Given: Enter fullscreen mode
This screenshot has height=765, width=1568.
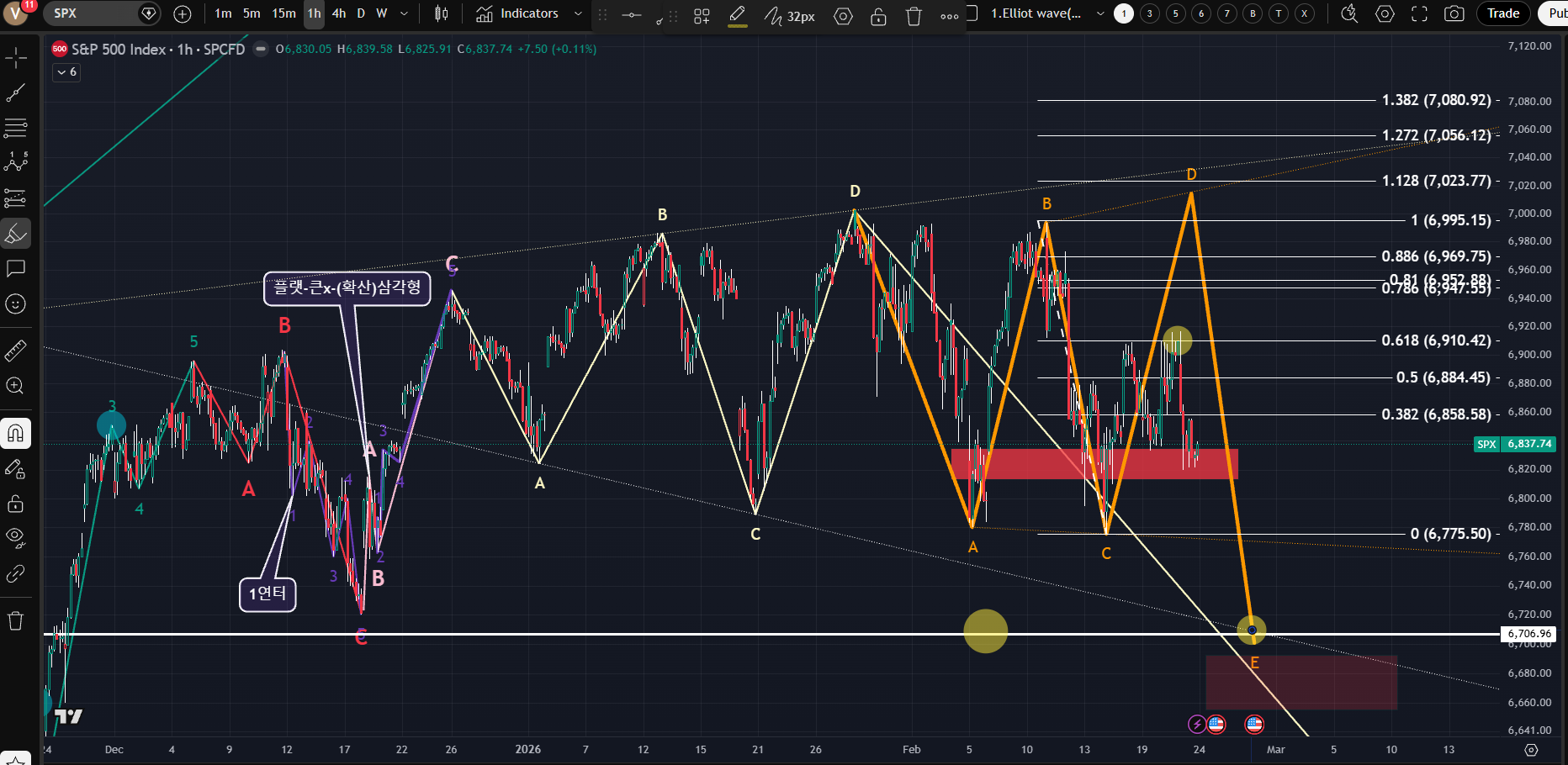Looking at the screenshot, I should click(1419, 13).
